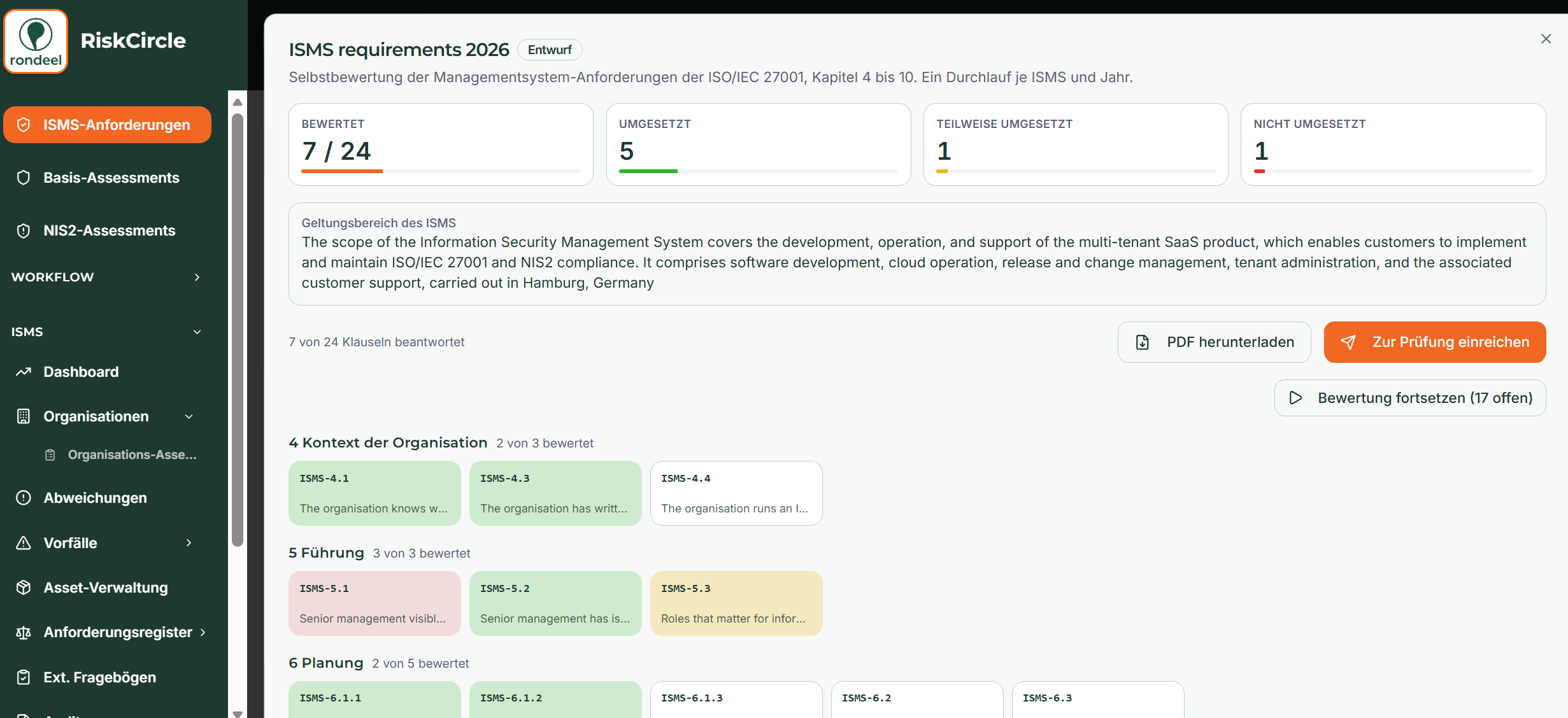Click the shield icon beside ISMS-Anforderungen
Viewport: 1568px width, 718px height.
pos(24,125)
